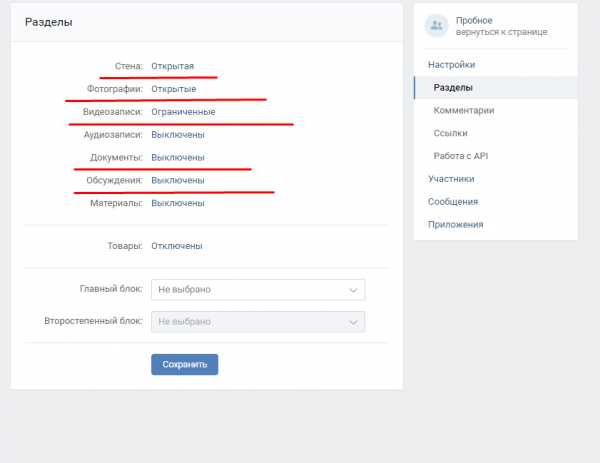Viewport: 600px width, 463px height.
Task: Open the Товары option Отключены
Action: (x=177, y=246)
